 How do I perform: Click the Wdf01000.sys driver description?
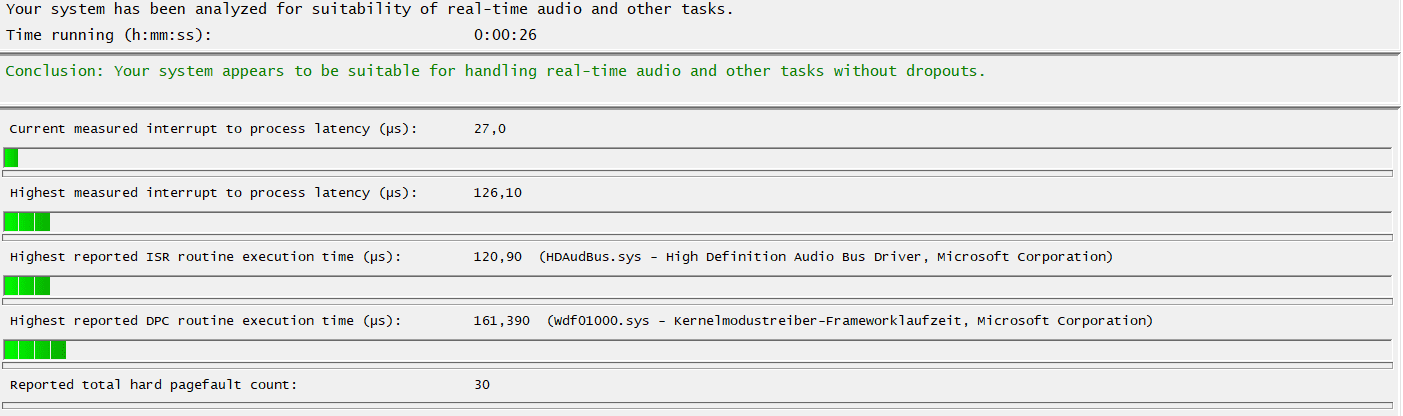coord(850,321)
